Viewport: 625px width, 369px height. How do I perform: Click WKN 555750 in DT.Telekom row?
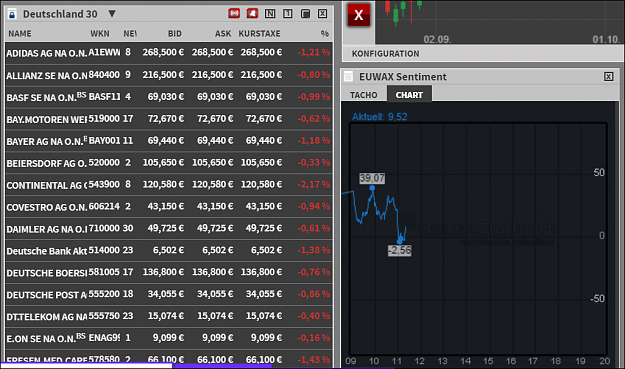click(104, 316)
